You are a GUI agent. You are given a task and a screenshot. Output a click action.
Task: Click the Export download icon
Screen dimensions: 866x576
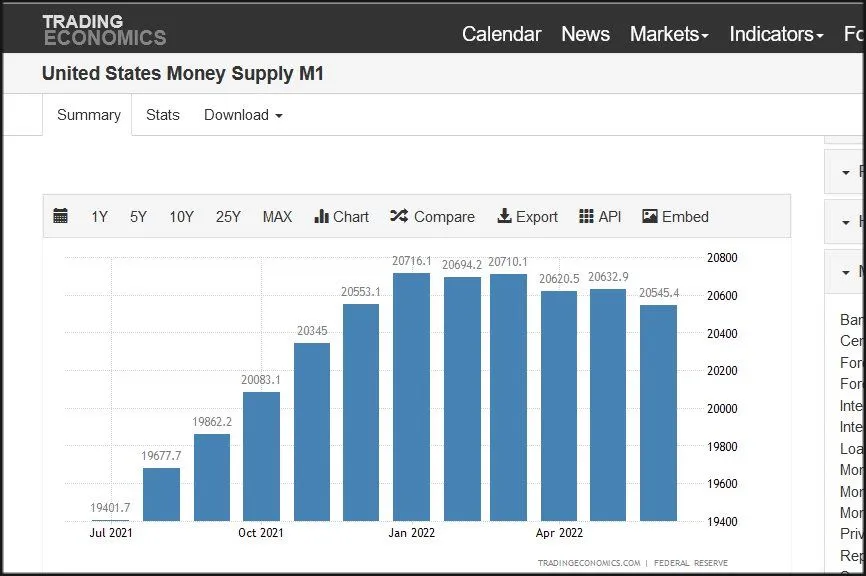(505, 216)
